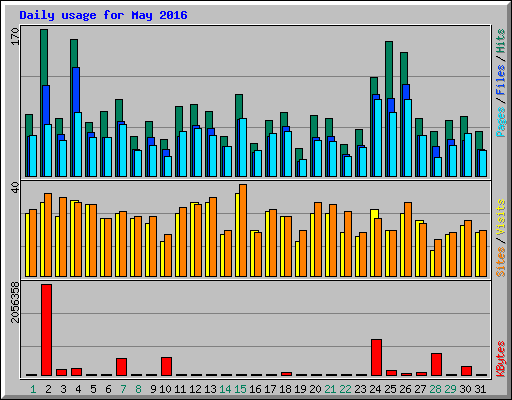Click the KBytes legend label
The width and height of the screenshot is (512, 400).
click(501, 359)
